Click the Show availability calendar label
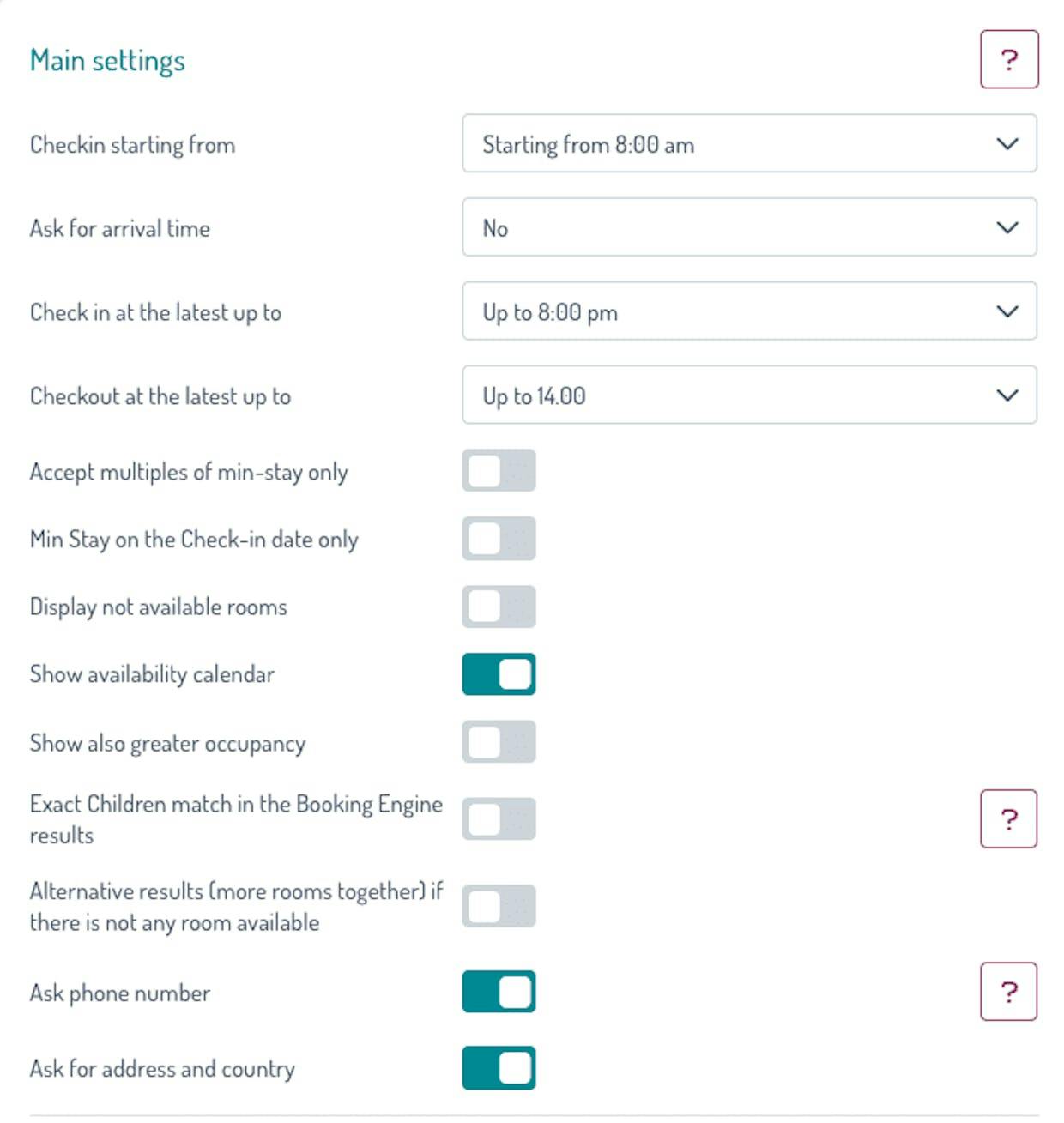 pos(152,674)
